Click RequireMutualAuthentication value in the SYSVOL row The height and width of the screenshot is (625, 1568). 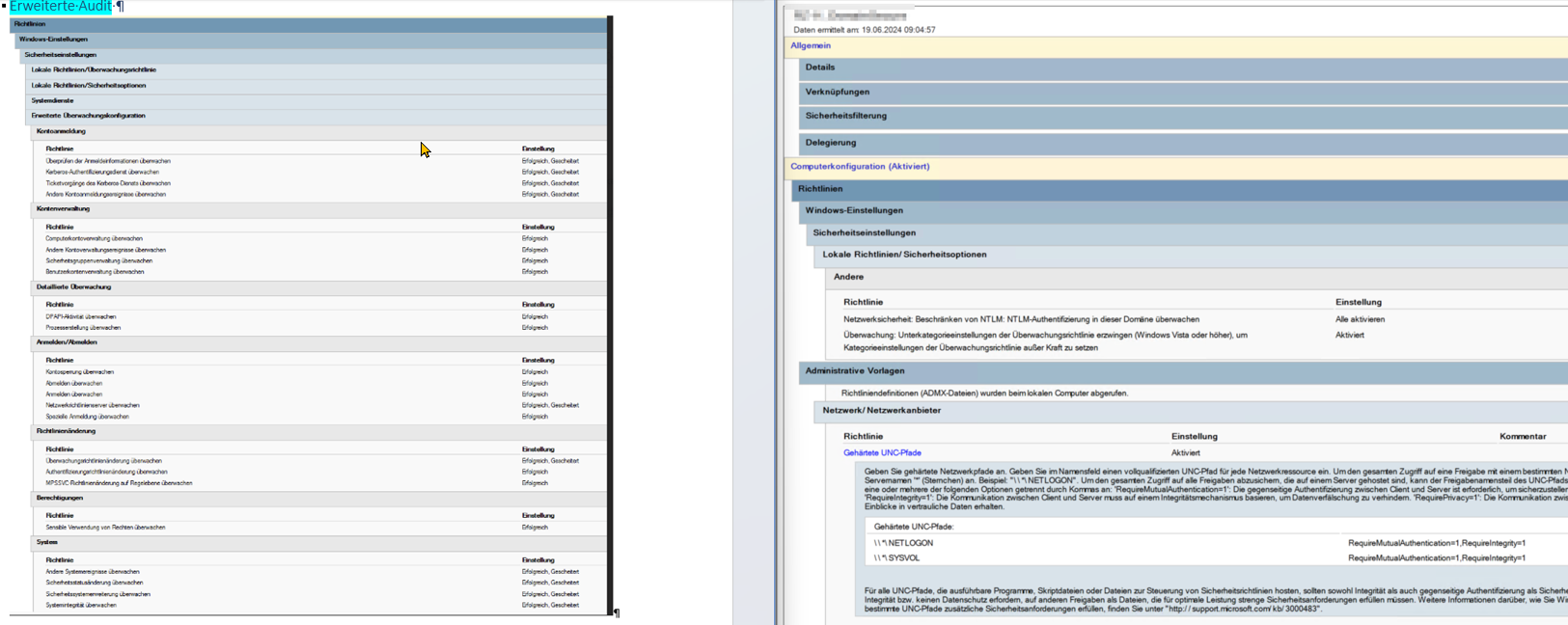[1437, 558]
